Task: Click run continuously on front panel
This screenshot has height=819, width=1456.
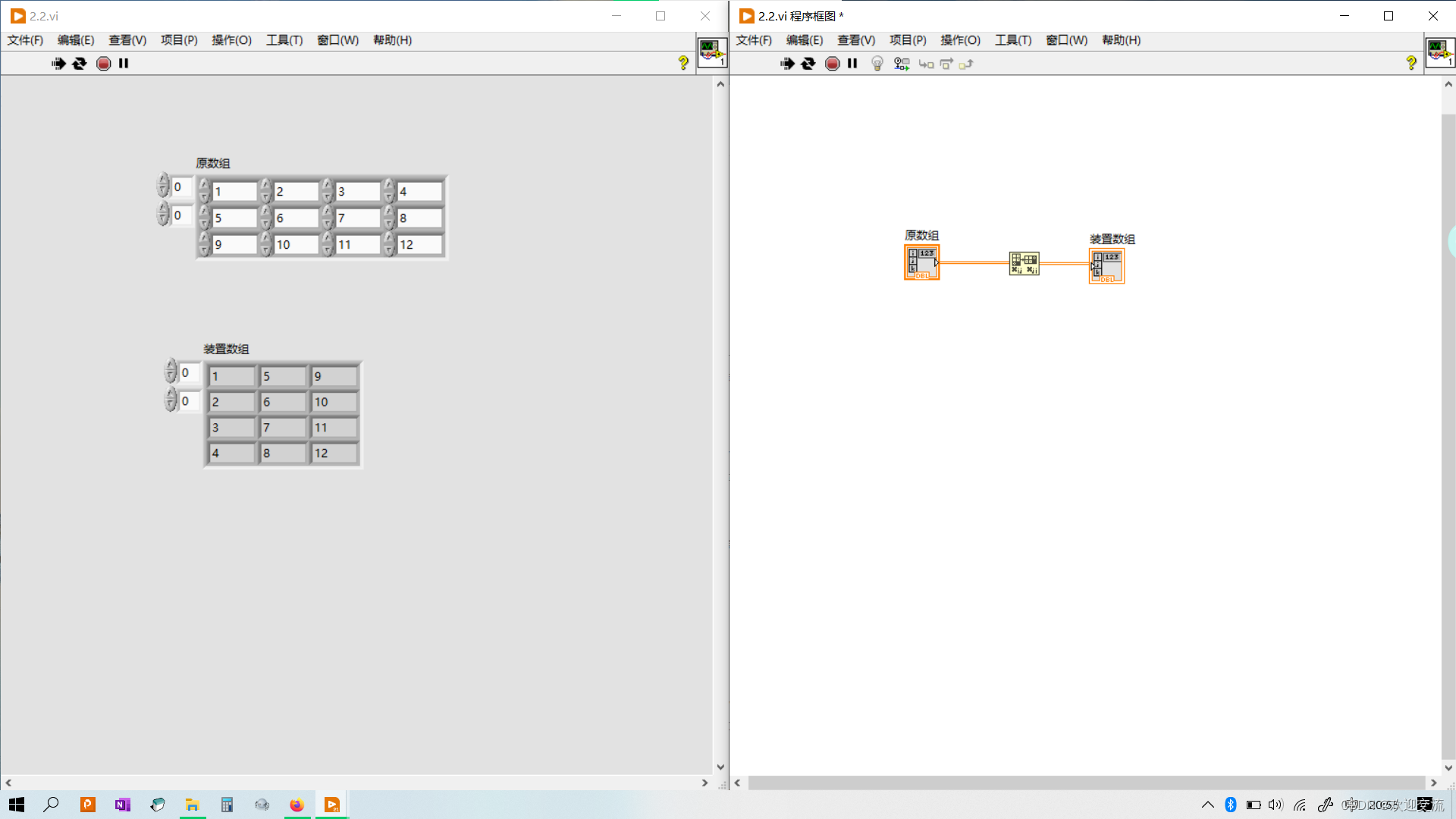Action: [x=80, y=64]
